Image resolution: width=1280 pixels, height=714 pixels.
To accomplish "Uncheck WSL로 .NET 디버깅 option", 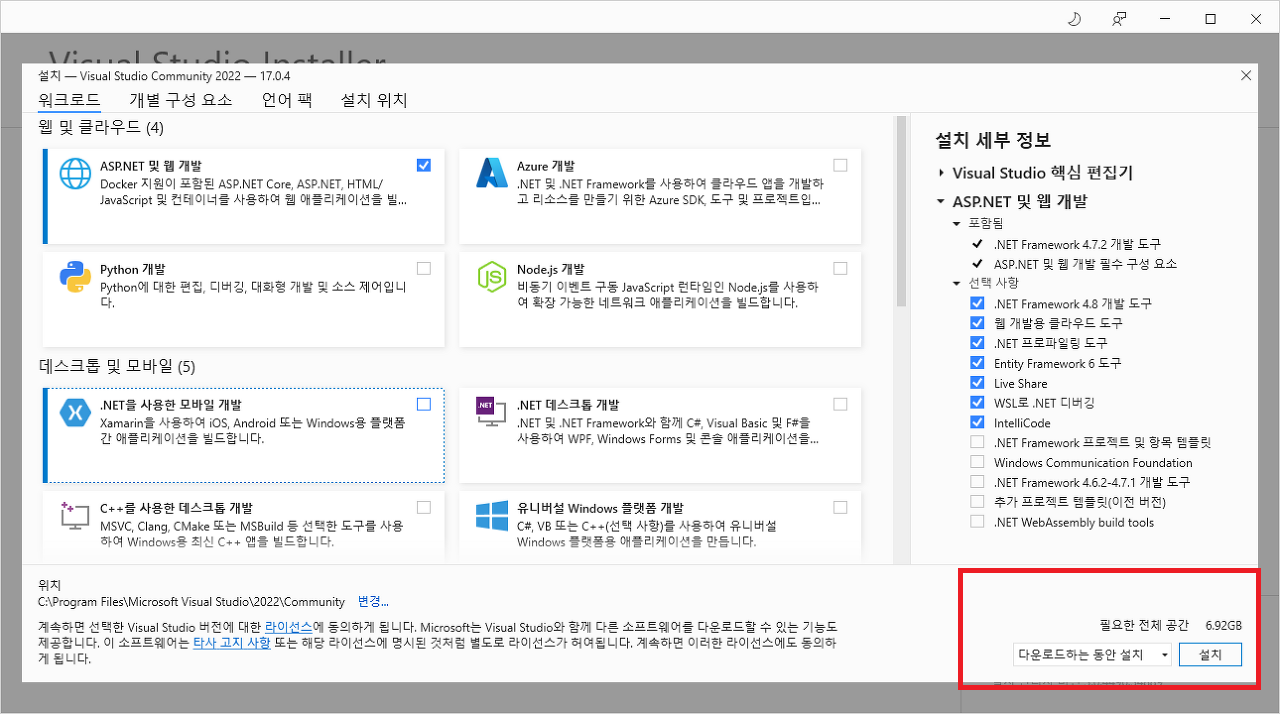I will pyautogui.click(x=977, y=403).
